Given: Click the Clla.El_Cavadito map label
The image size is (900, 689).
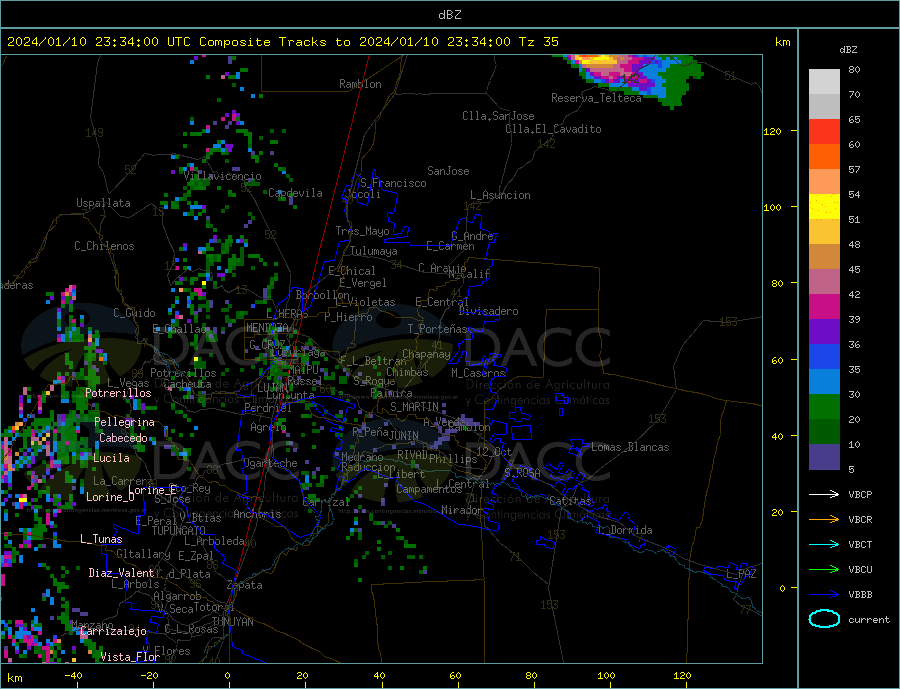Looking at the screenshot, I should coord(553,129).
